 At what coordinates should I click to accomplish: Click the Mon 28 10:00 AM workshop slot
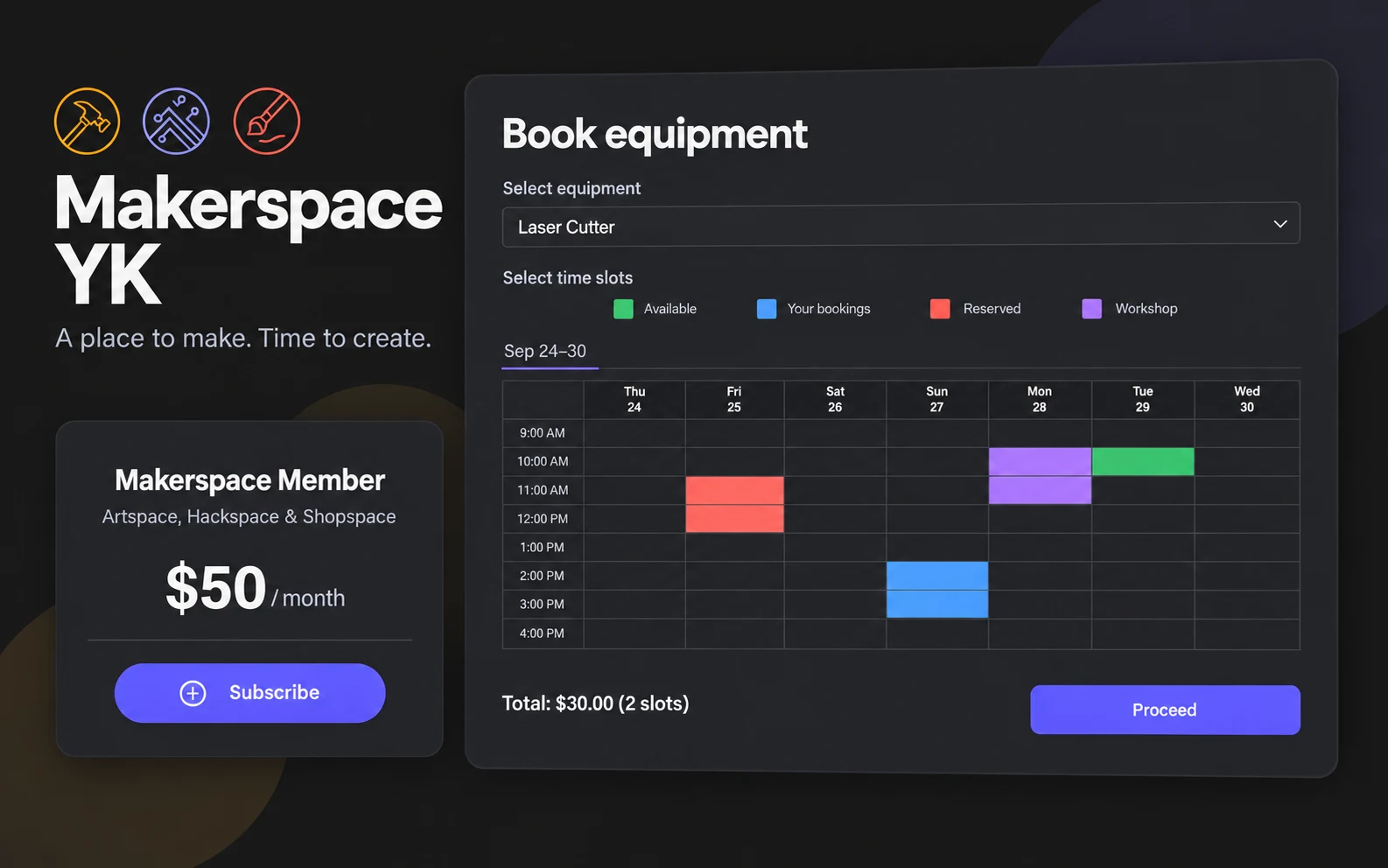pyautogui.click(x=1040, y=461)
